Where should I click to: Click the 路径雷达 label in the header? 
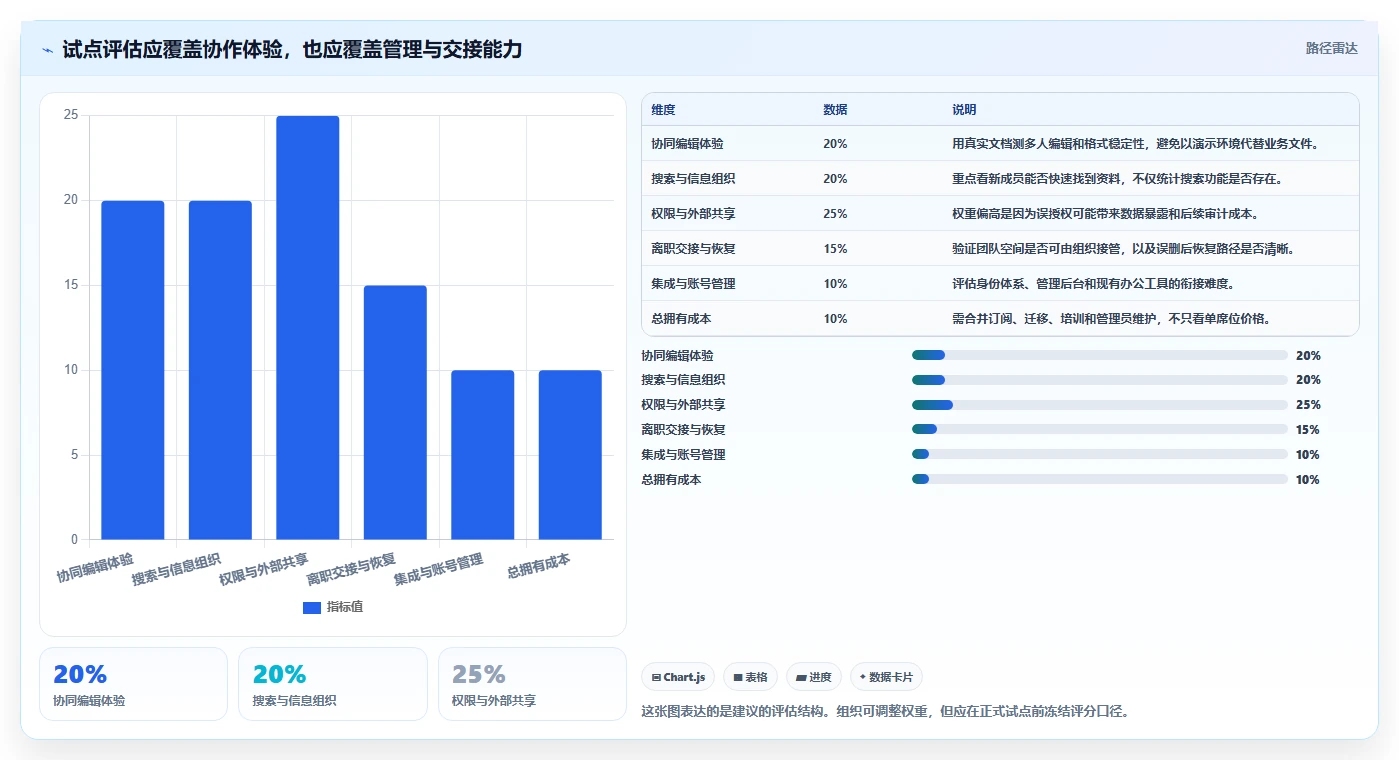click(1331, 48)
